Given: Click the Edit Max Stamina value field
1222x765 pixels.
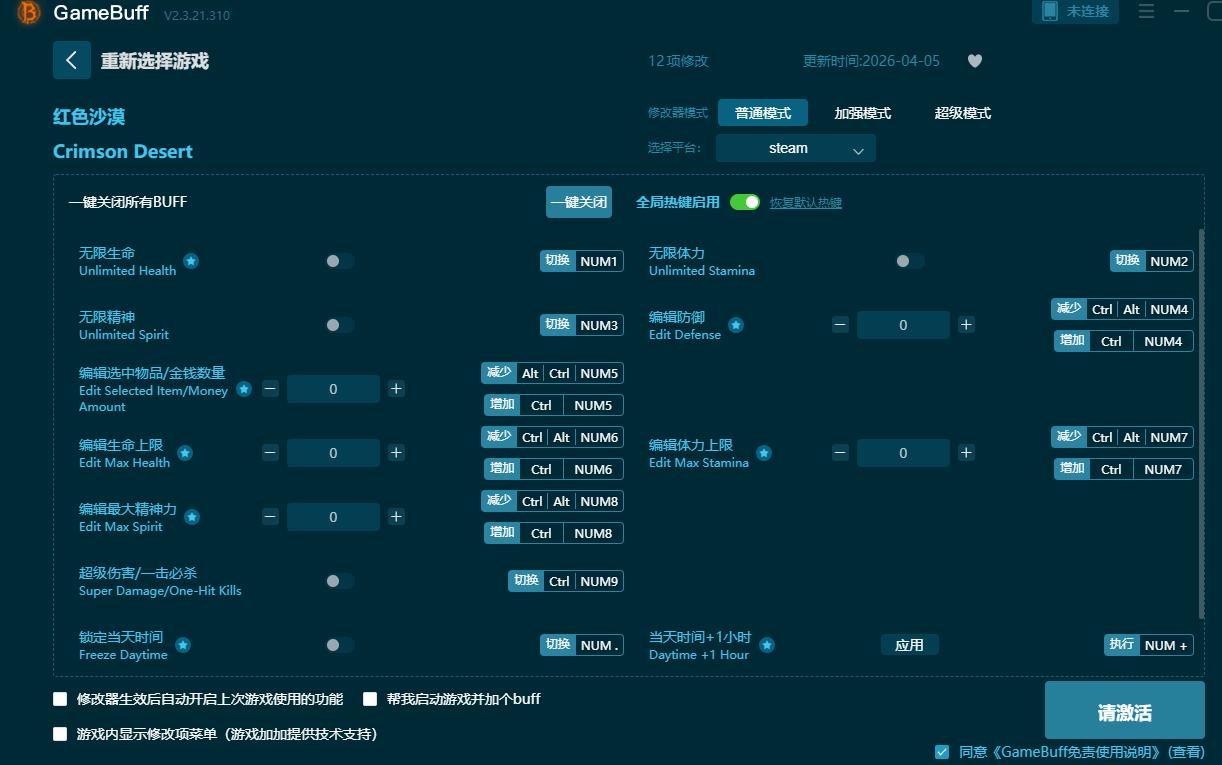Looking at the screenshot, I should coord(903,453).
